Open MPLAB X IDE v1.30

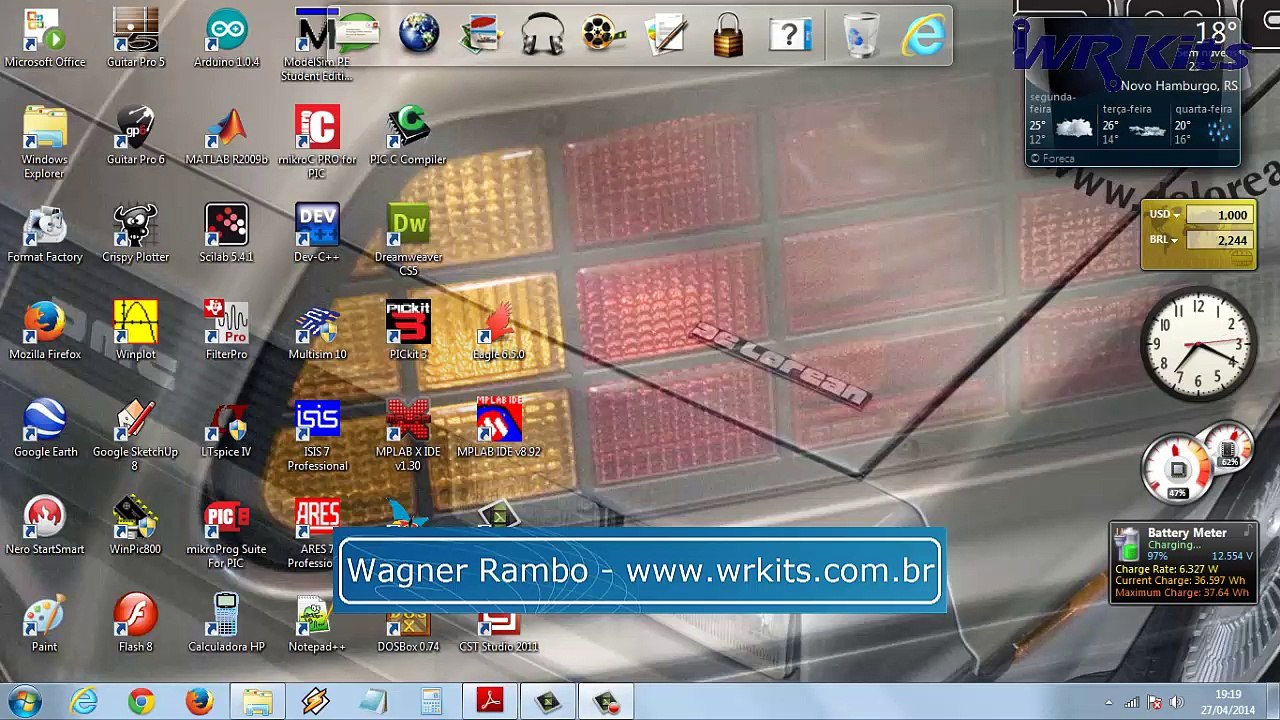pyautogui.click(x=408, y=434)
